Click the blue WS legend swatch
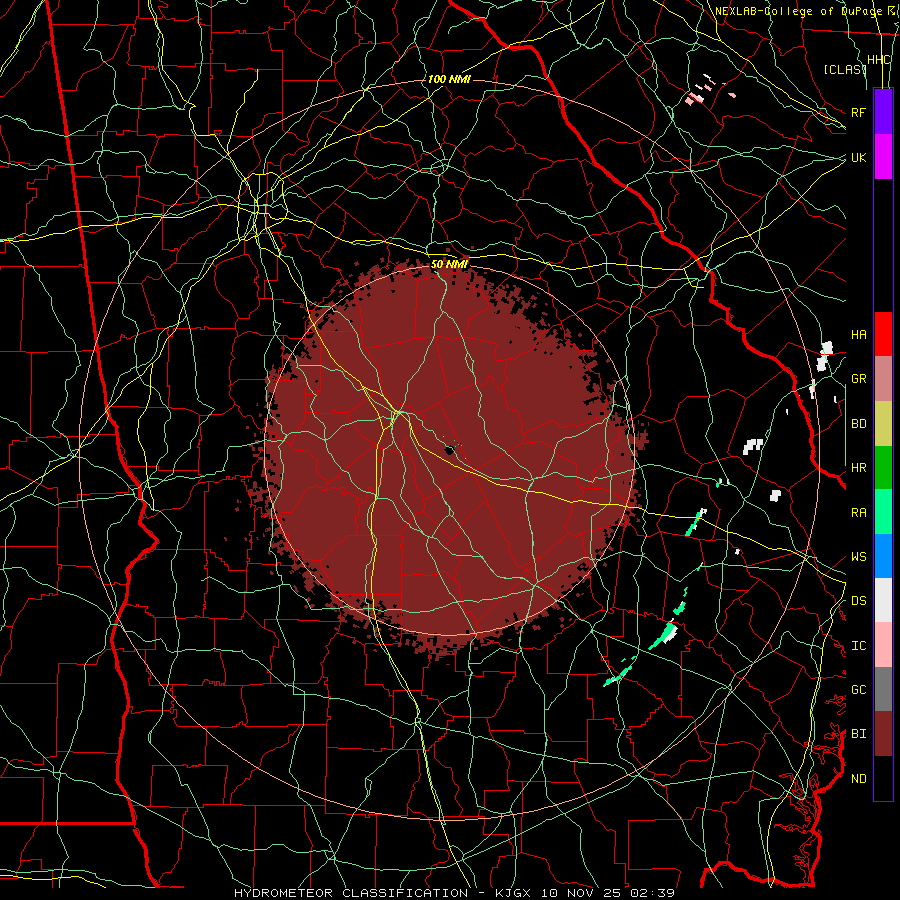Screen dimensions: 900x900 883,556
